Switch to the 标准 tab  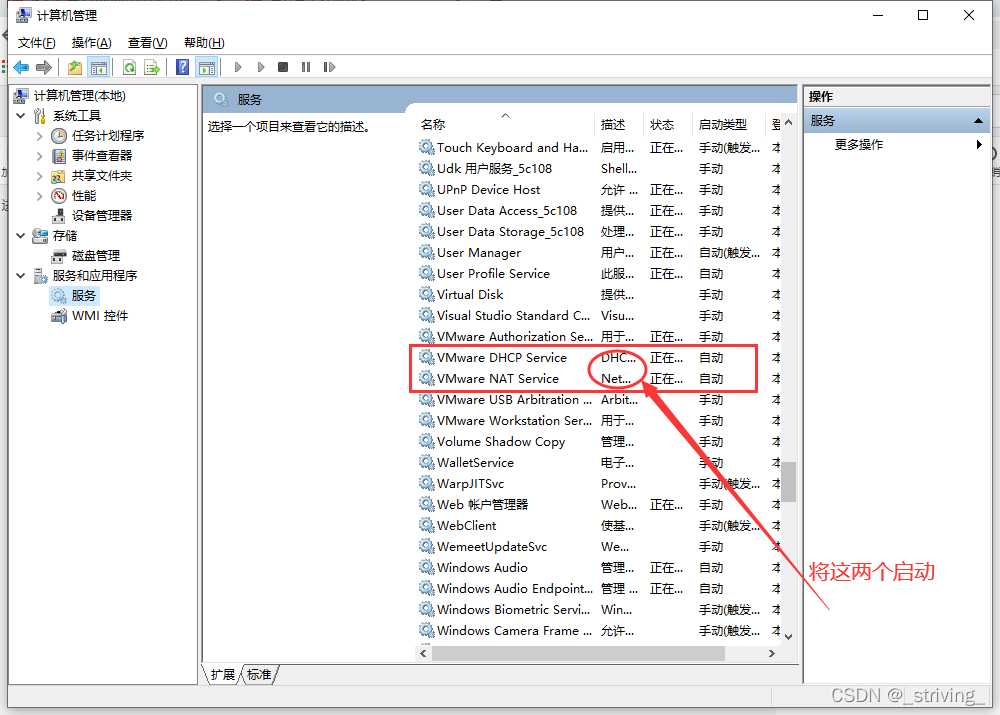[259, 674]
